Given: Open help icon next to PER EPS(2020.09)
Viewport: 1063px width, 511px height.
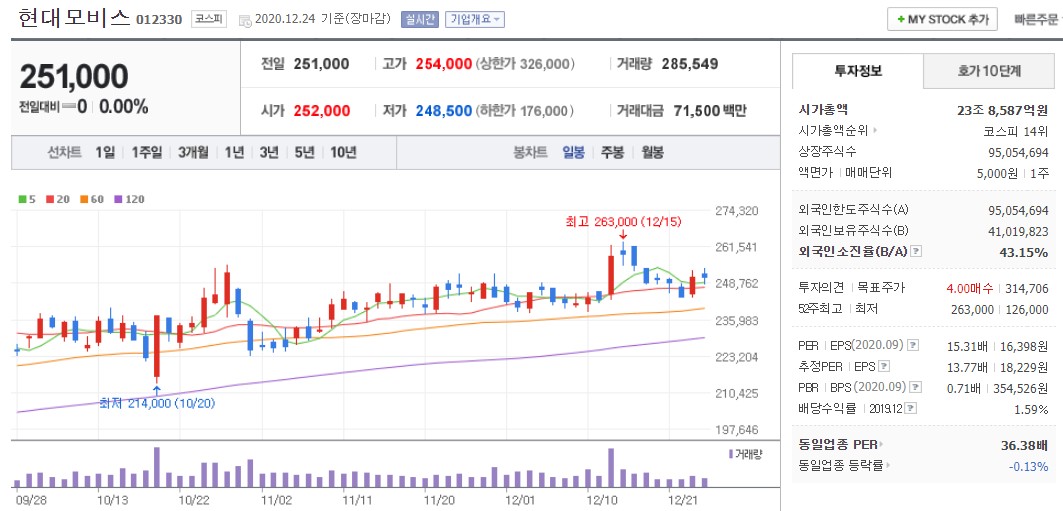Looking at the screenshot, I should 913,346.
